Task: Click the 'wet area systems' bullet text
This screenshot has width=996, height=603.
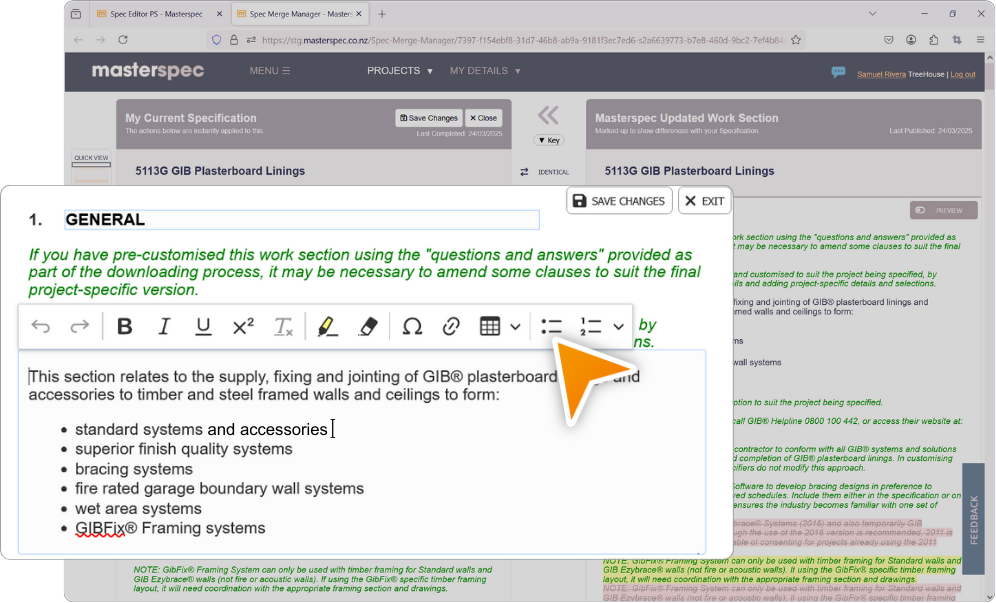Action: 138,508
